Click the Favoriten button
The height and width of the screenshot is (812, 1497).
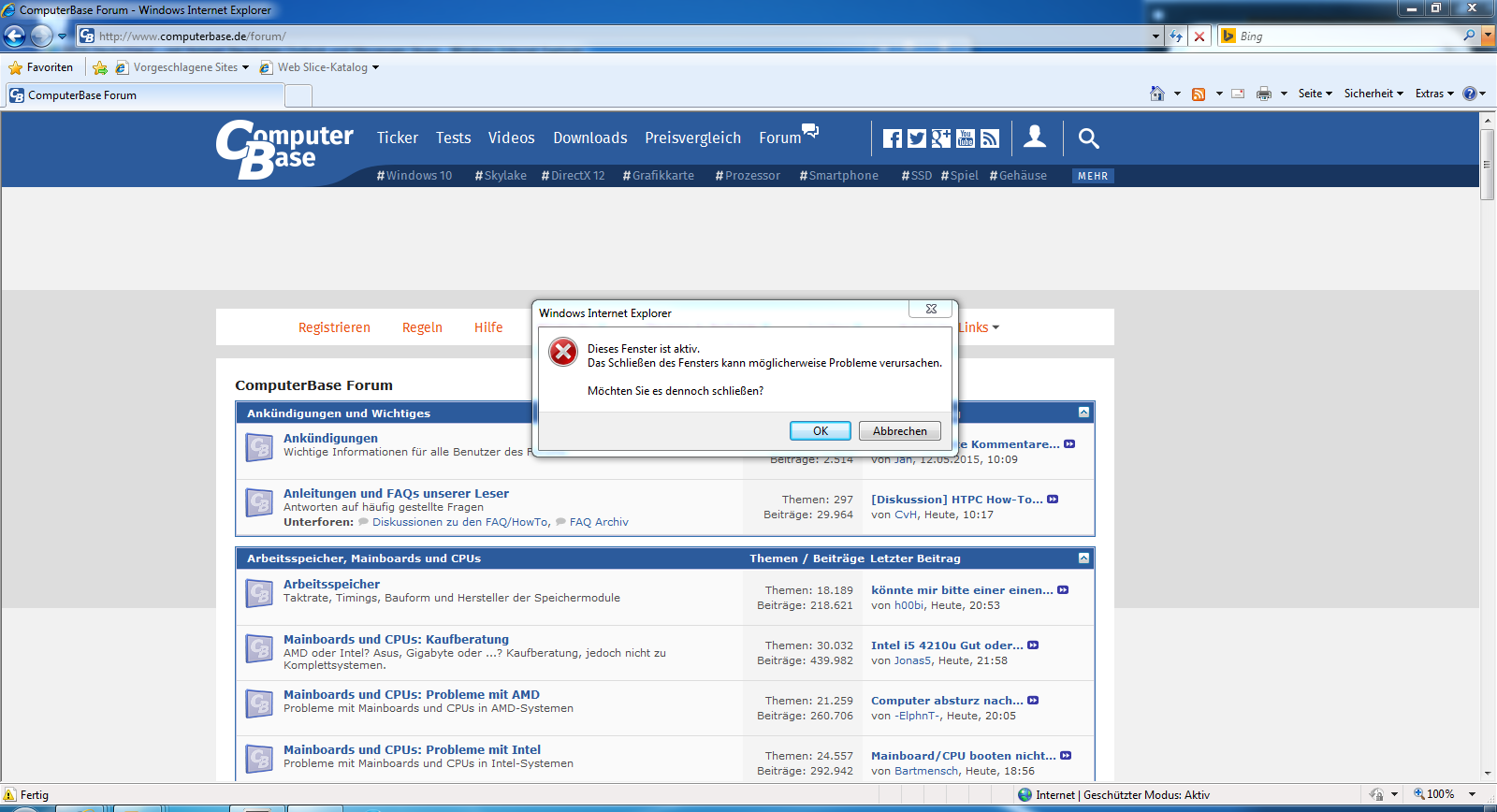[x=41, y=67]
